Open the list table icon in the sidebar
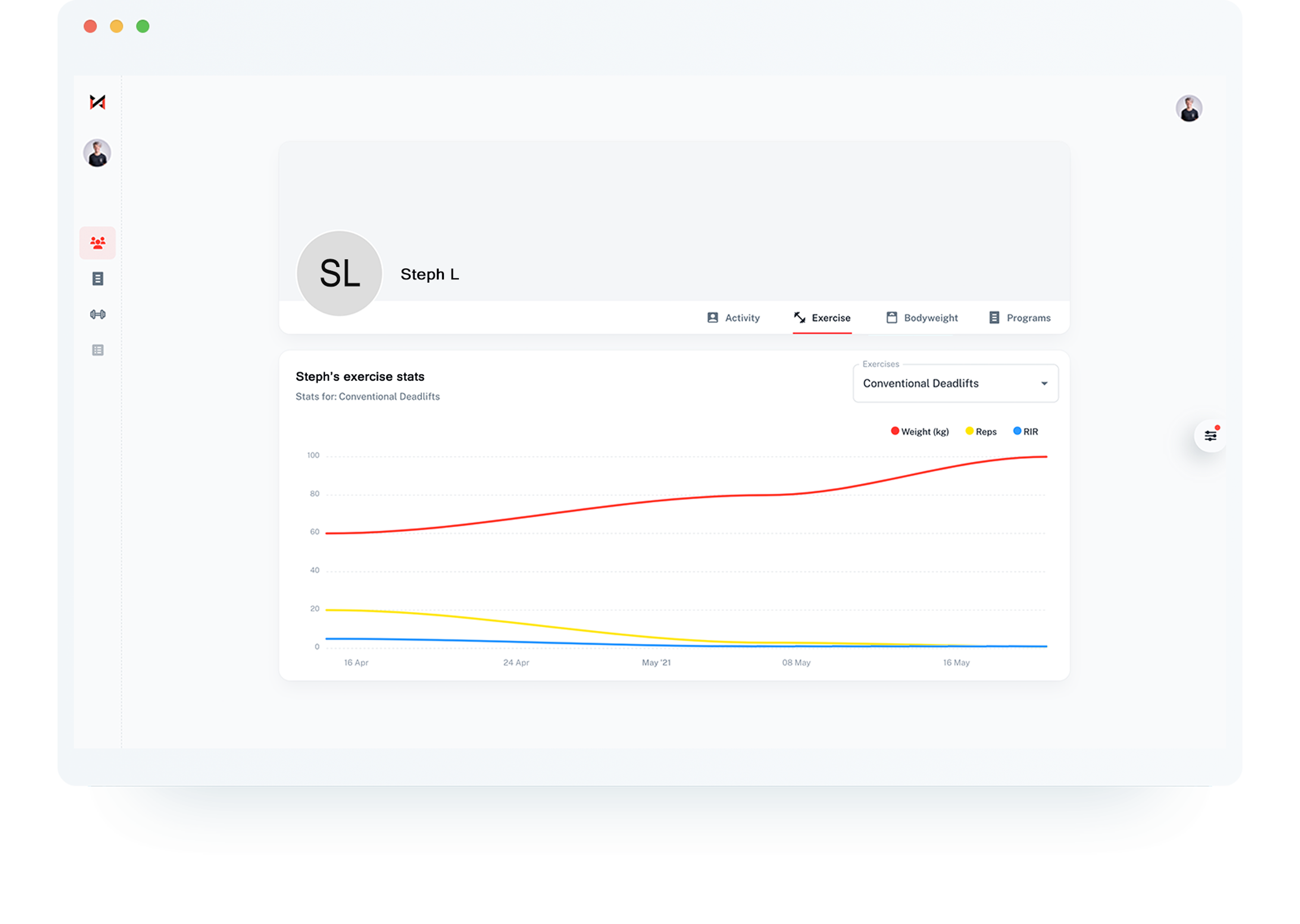The width and height of the screenshot is (1300, 924). coord(97,350)
